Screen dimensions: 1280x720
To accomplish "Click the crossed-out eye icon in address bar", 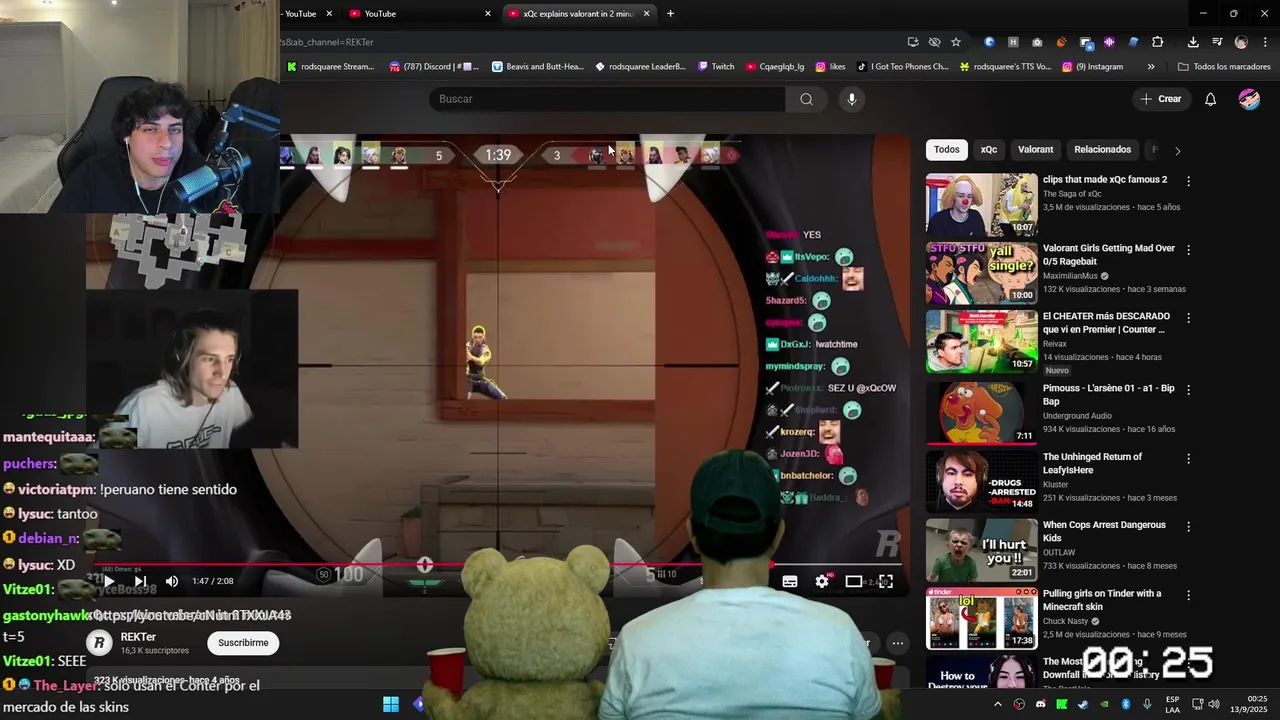I will click(x=934, y=42).
